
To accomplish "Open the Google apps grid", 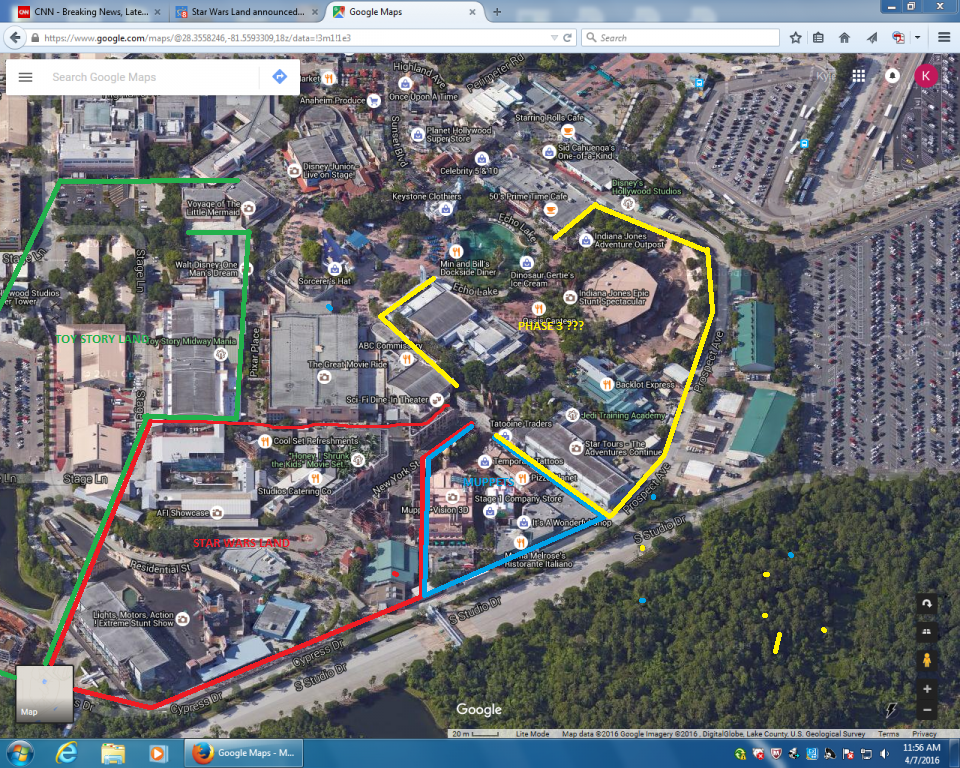I will [858, 76].
